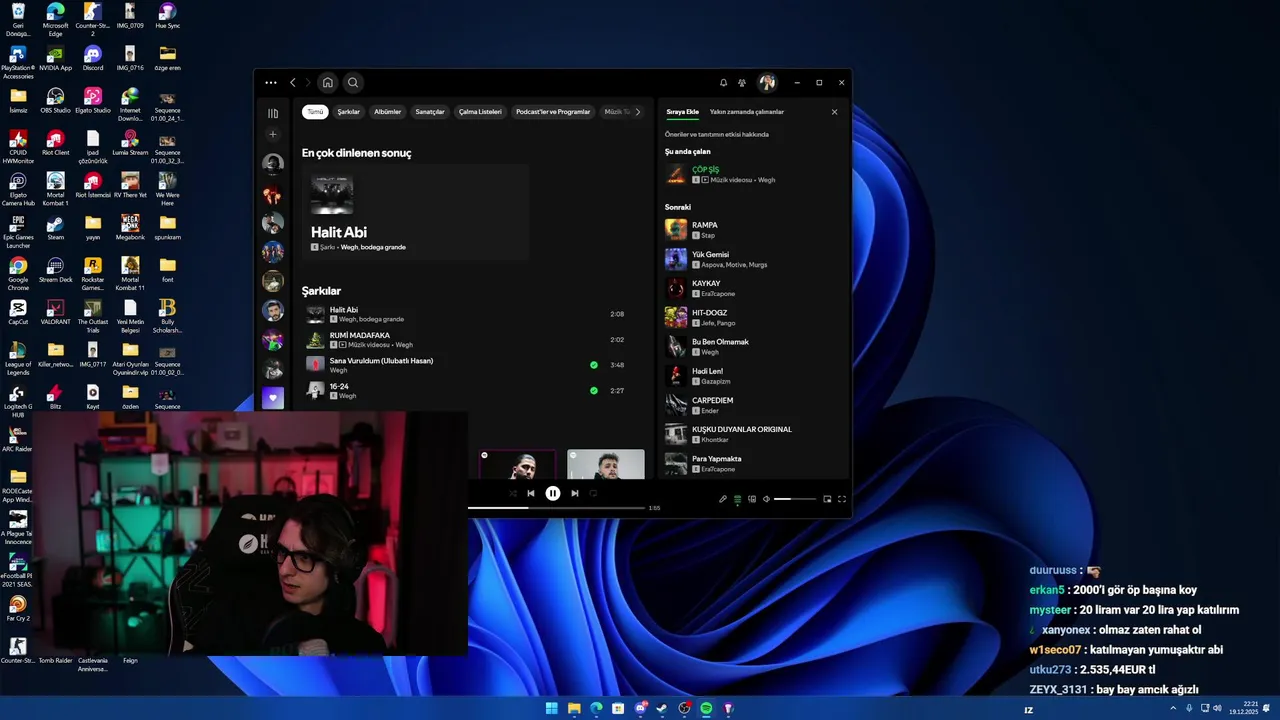1280x720 pixels.
Task: Open Liked Songs heart tile in sidebar
Action: 273,398
